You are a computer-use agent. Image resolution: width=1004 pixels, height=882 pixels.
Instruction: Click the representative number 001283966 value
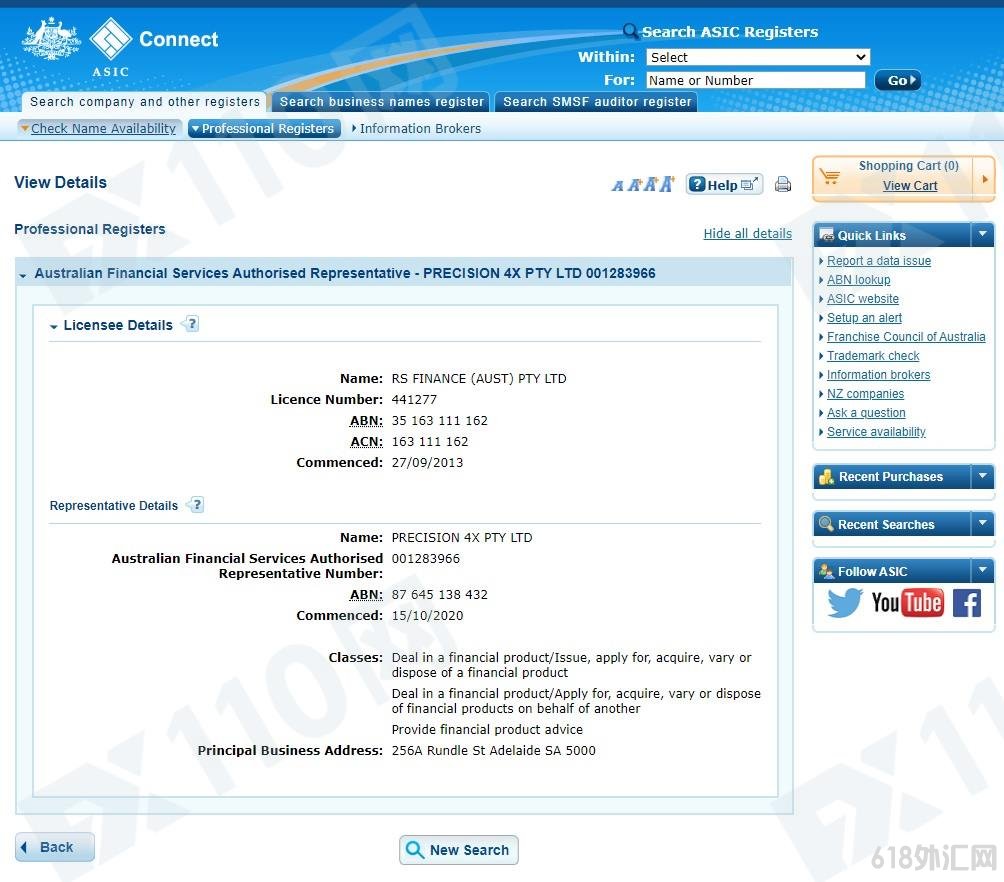[x=425, y=559]
